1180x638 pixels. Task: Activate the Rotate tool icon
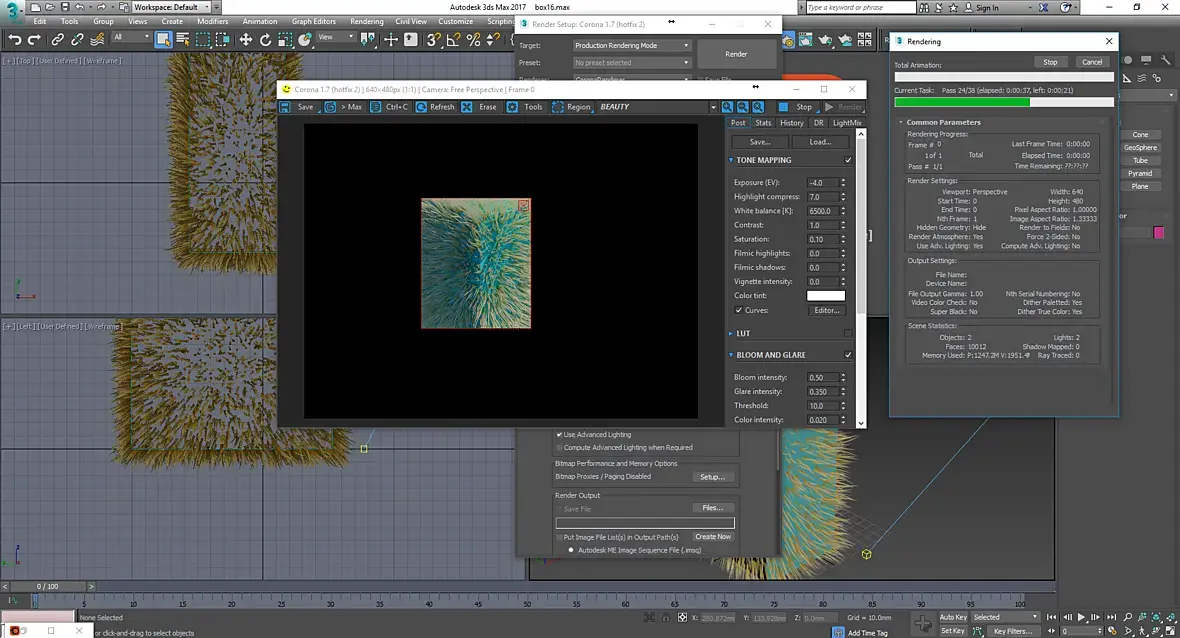(265, 40)
